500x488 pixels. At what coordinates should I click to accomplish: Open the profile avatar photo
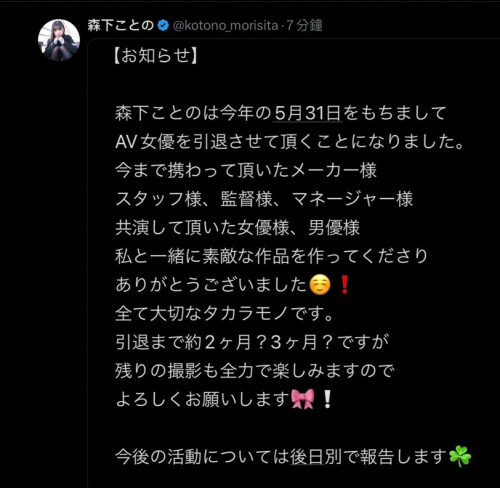click(59, 40)
